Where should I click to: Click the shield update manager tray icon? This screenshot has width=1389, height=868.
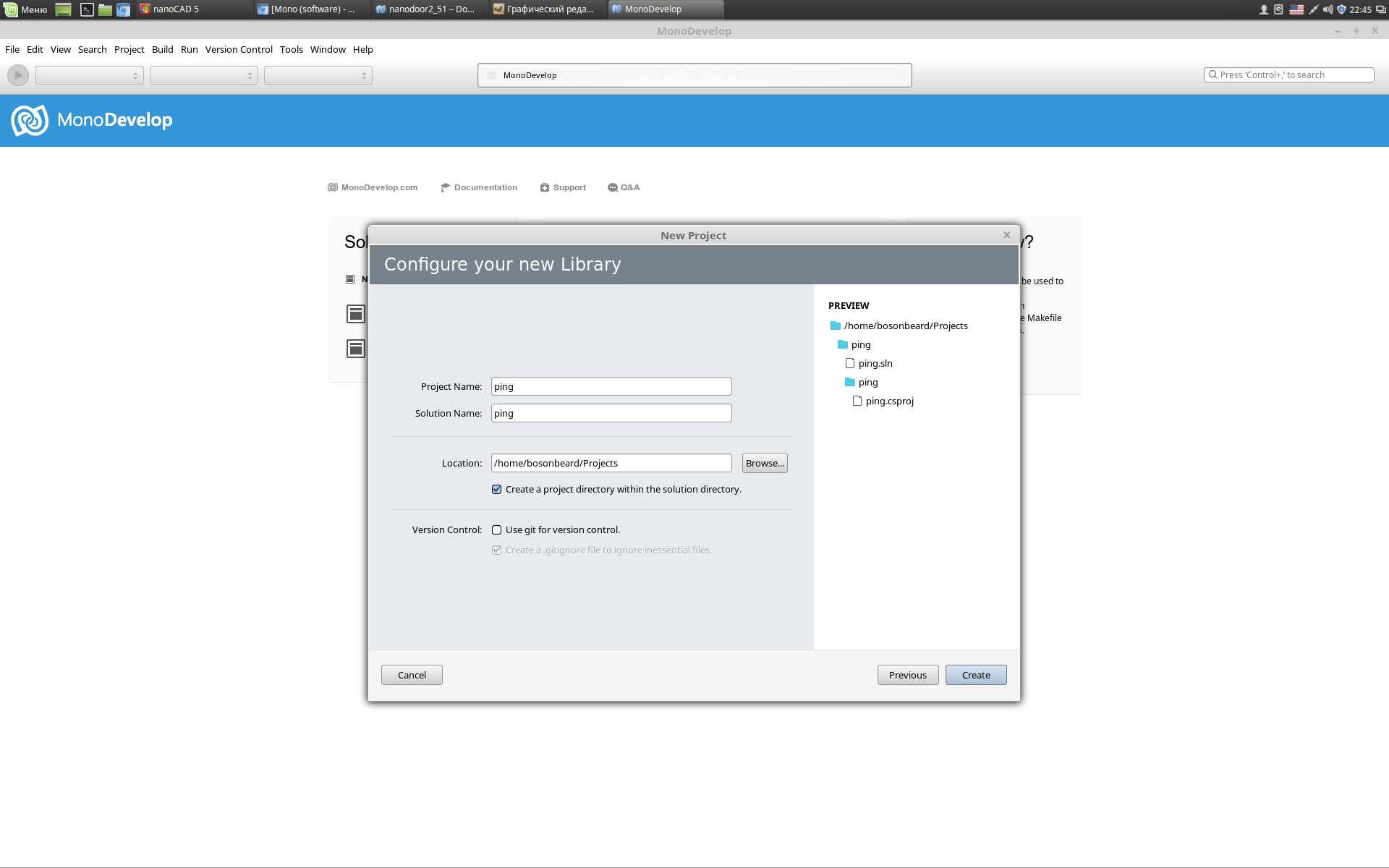1341,9
